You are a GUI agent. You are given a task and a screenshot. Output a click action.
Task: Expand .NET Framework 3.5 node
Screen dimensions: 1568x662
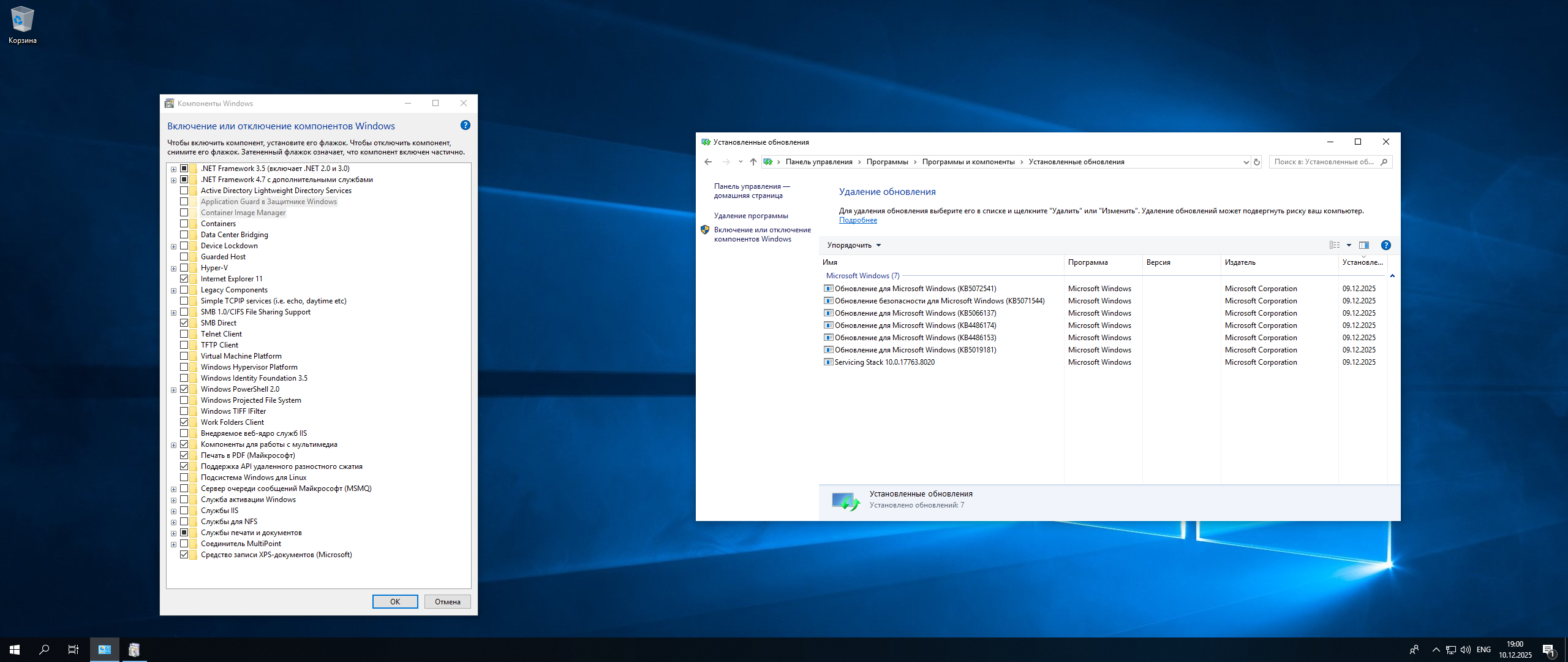click(174, 169)
